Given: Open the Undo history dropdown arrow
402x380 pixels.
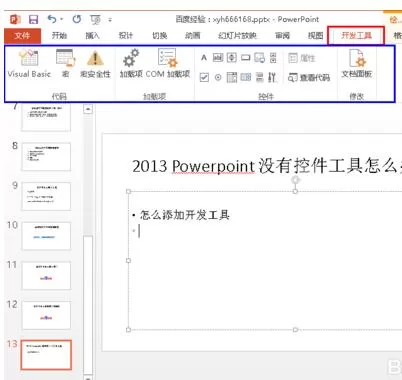Looking at the screenshot, I should point(61,19).
